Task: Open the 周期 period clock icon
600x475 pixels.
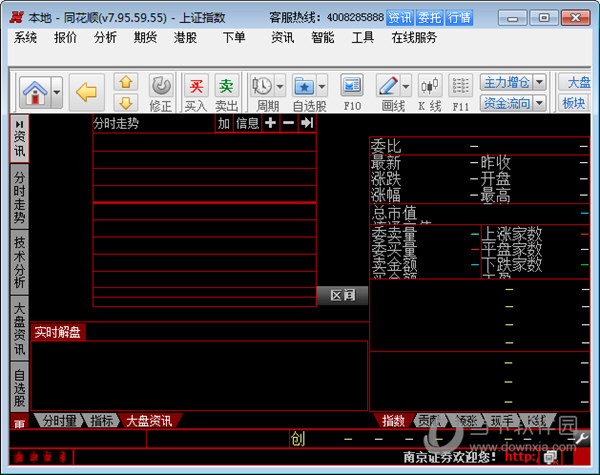Action: [x=262, y=86]
